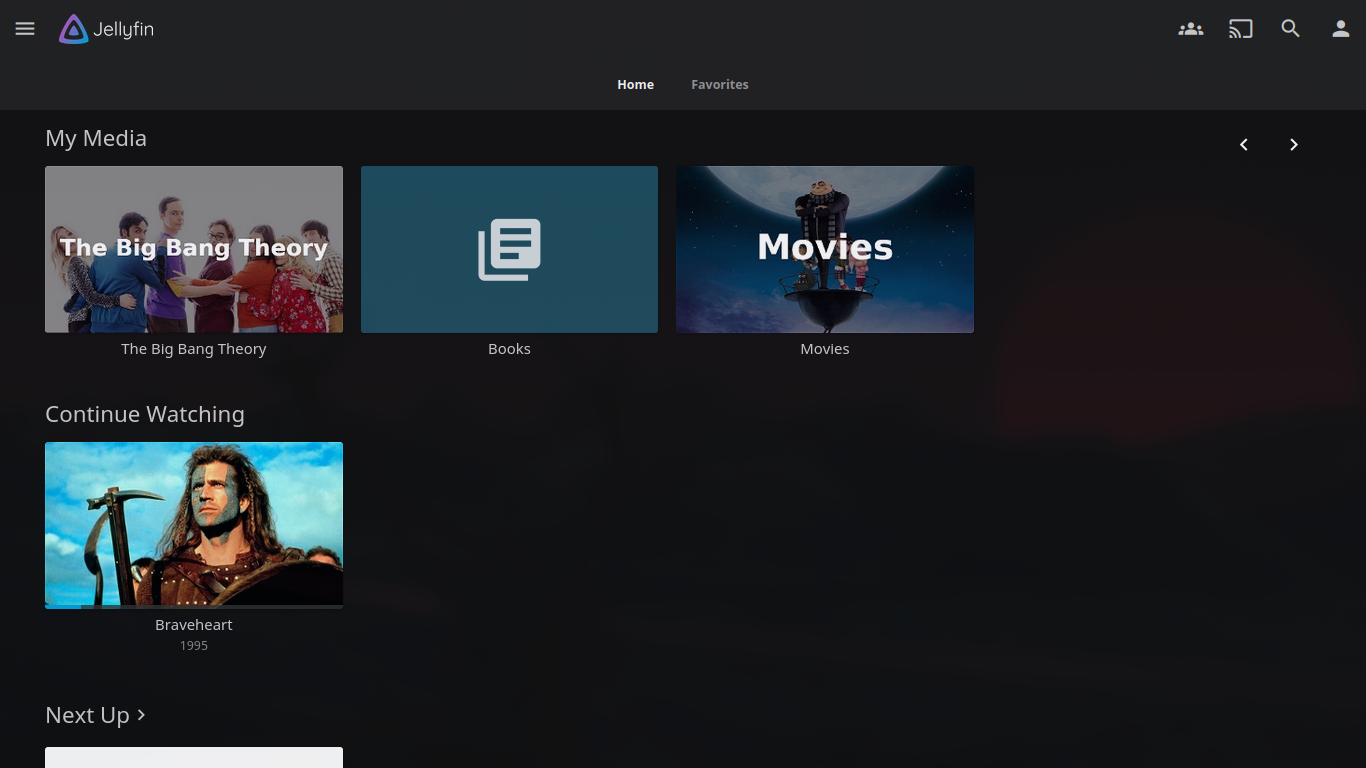The width and height of the screenshot is (1366, 768).
Task: Open the SyncPlay group options
Action: coord(1190,28)
